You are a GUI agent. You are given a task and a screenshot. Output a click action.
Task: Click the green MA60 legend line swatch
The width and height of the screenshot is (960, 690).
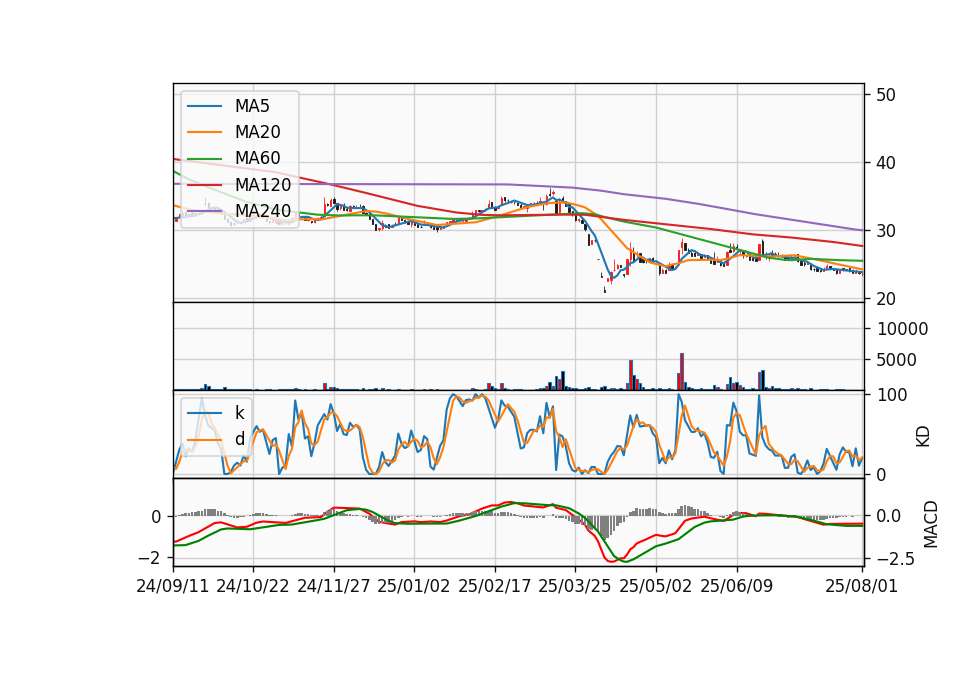[x=204, y=159]
